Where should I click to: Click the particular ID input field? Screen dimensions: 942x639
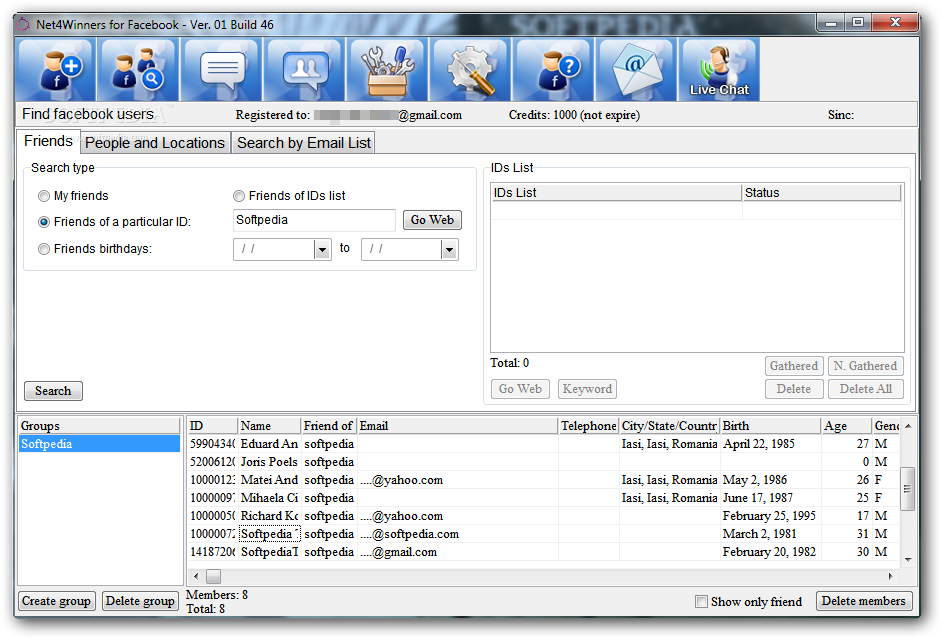(314, 220)
